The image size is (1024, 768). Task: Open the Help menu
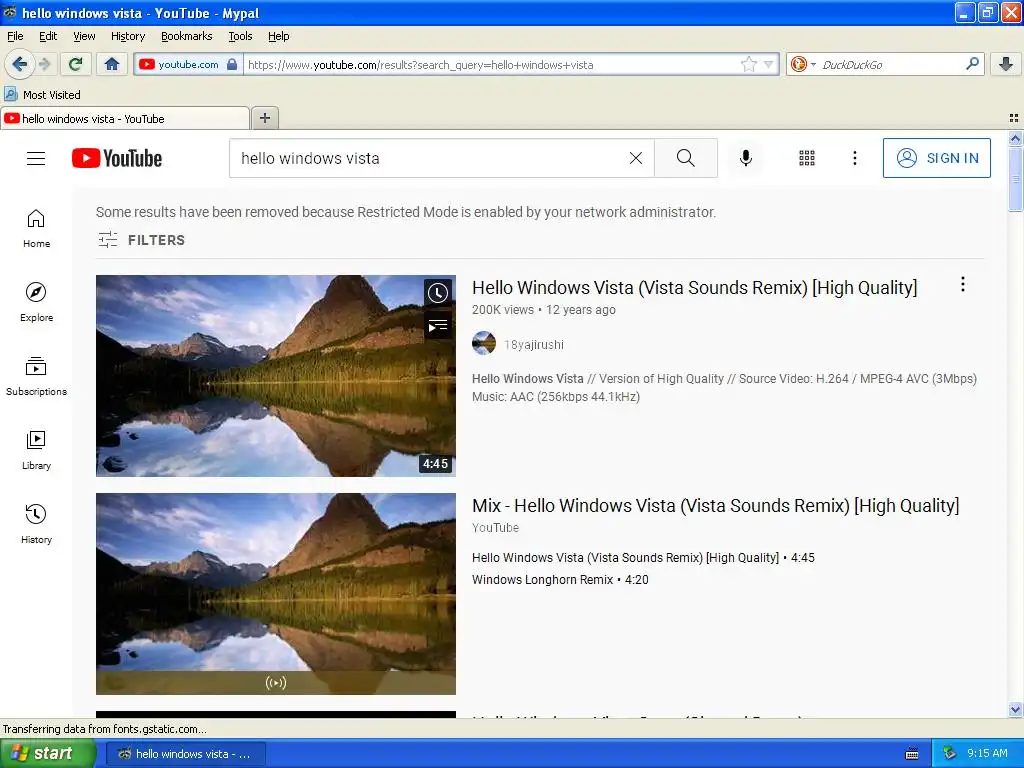(x=279, y=36)
